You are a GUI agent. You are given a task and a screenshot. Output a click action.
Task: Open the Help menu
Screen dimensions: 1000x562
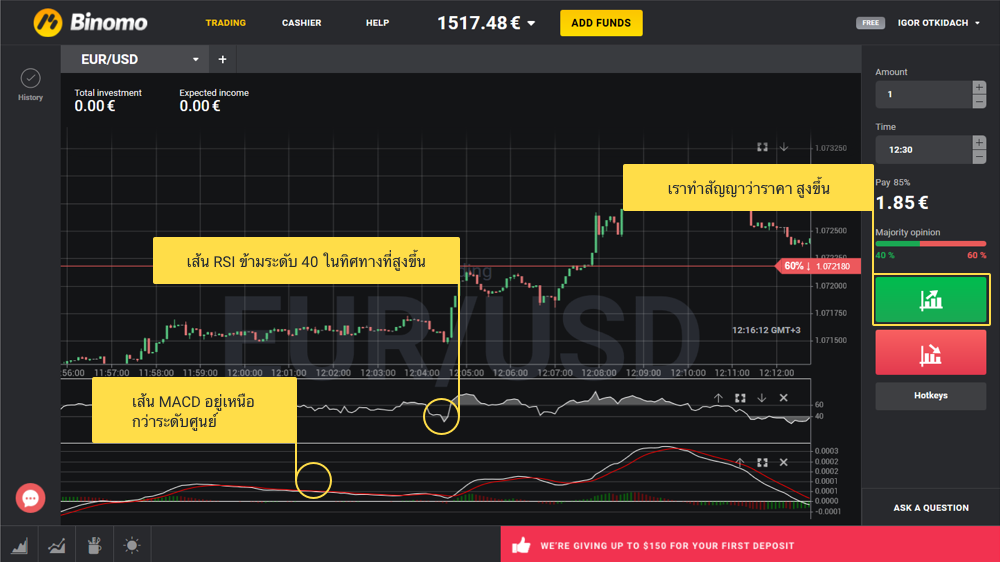(377, 23)
